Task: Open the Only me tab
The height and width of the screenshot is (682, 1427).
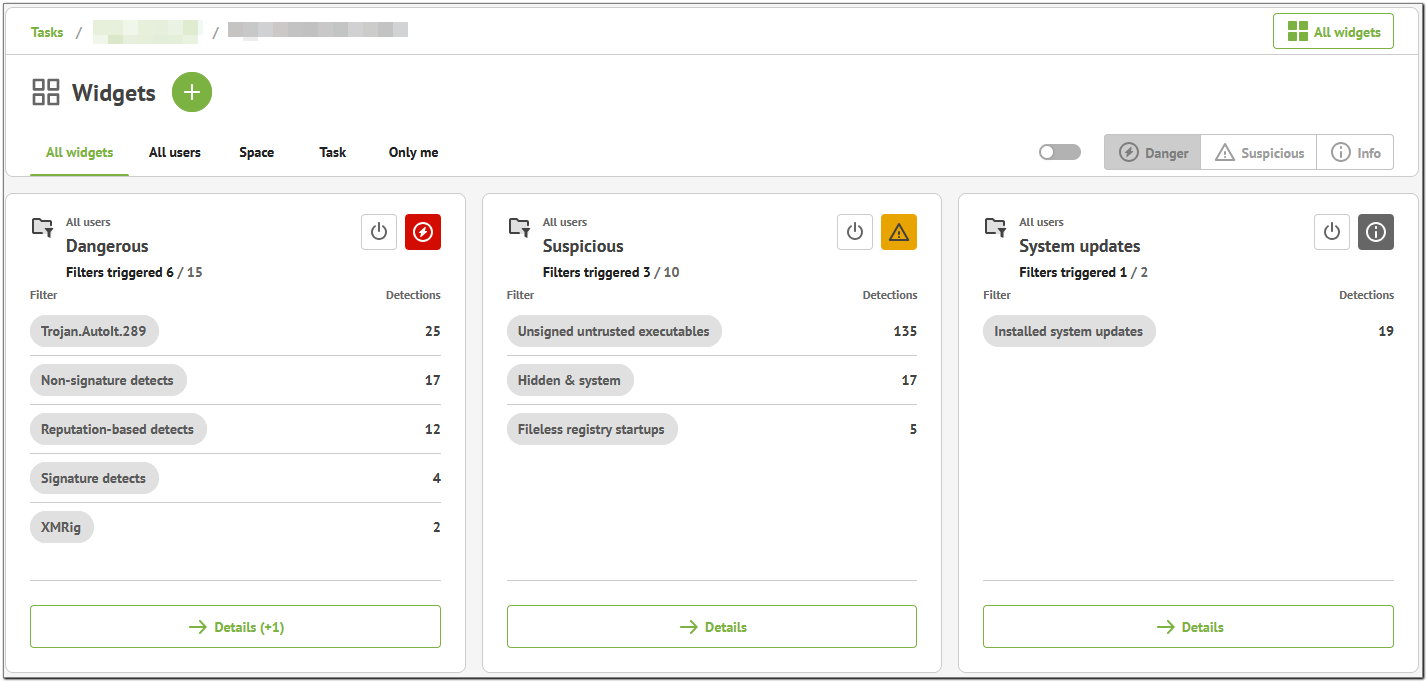Action: (413, 152)
